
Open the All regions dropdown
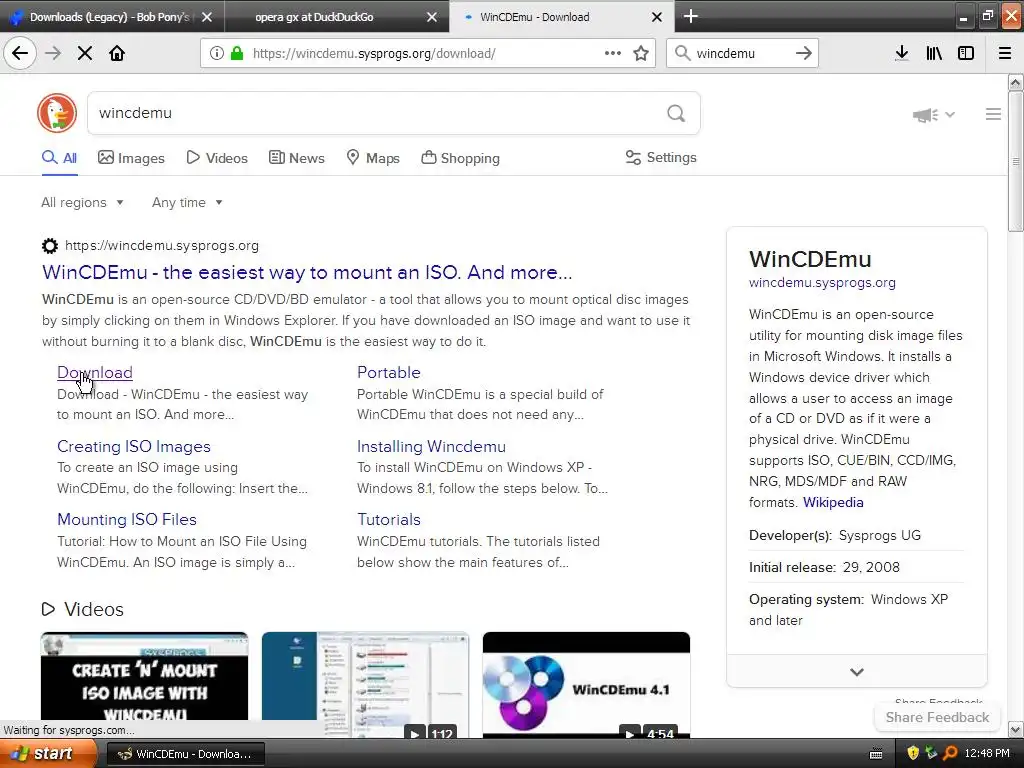82,202
